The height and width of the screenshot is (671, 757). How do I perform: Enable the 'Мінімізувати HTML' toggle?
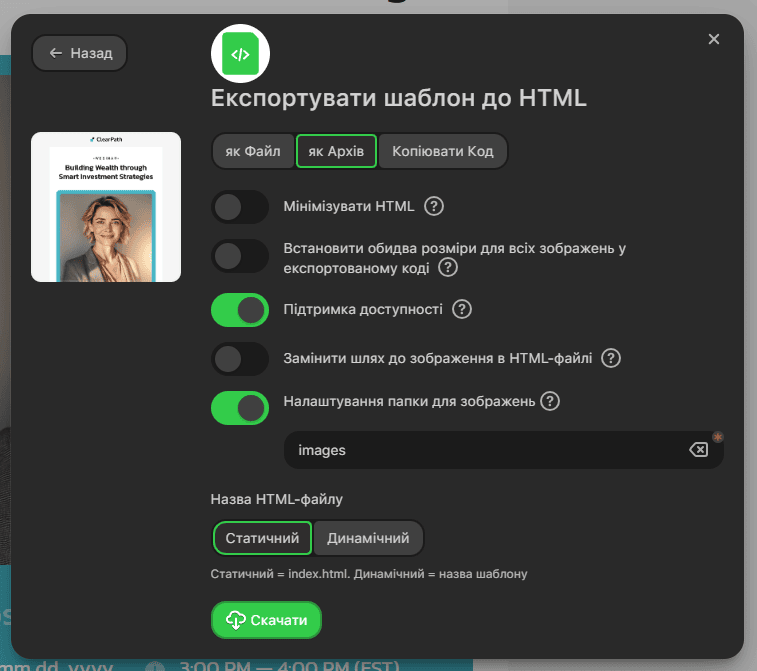tap(240, 207)
